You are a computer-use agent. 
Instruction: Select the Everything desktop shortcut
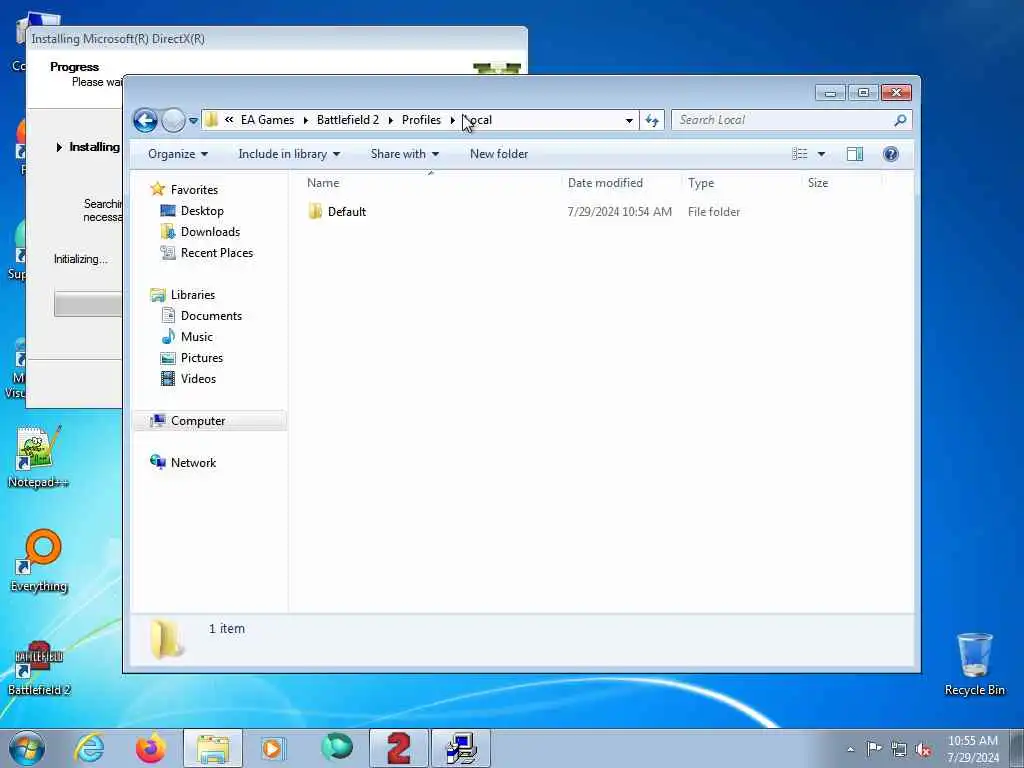[x=39, y=560]
